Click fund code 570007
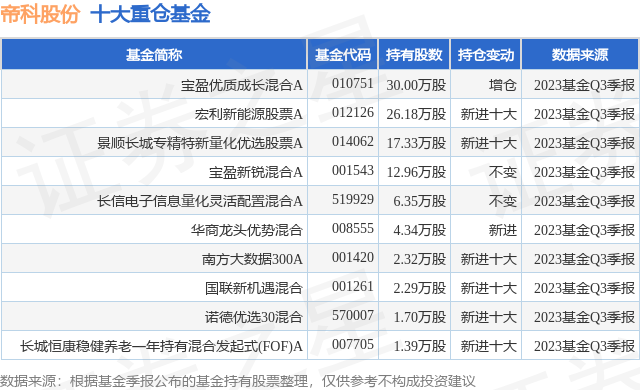The height and width of the screenshot is (390, 640). point(353,315)
